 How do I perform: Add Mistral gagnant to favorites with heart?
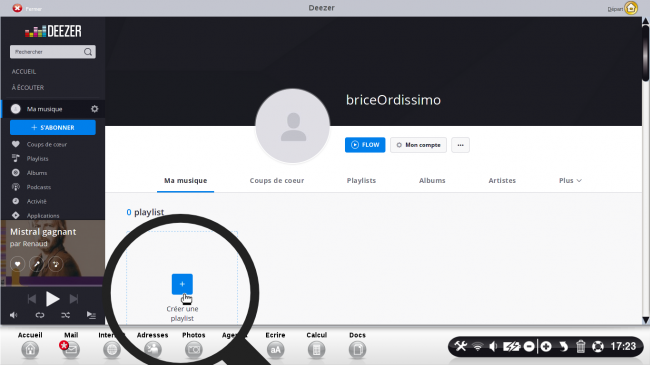pyautogui.click(x=17, y=264)
